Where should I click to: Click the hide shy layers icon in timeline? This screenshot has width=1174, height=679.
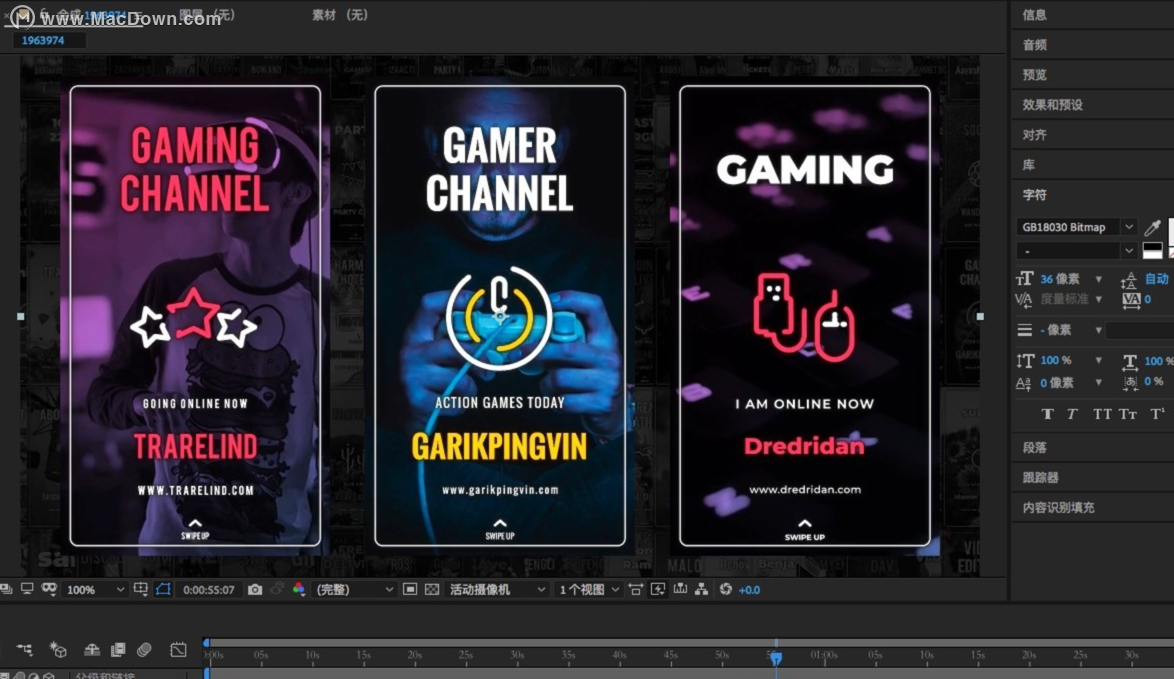(91, 649)
